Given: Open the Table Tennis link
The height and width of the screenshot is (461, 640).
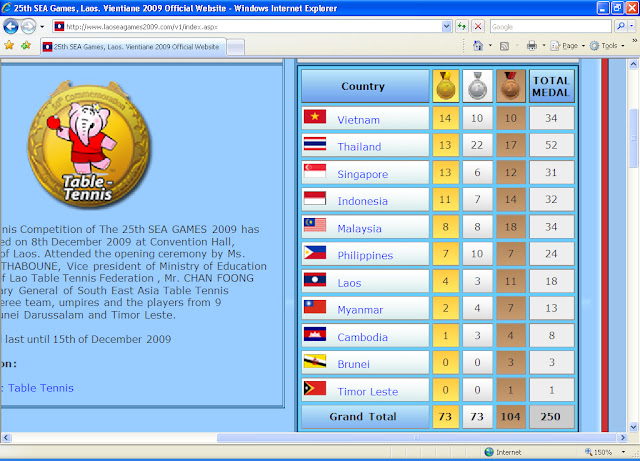Looking at the screenshot, I should (41, 388).
